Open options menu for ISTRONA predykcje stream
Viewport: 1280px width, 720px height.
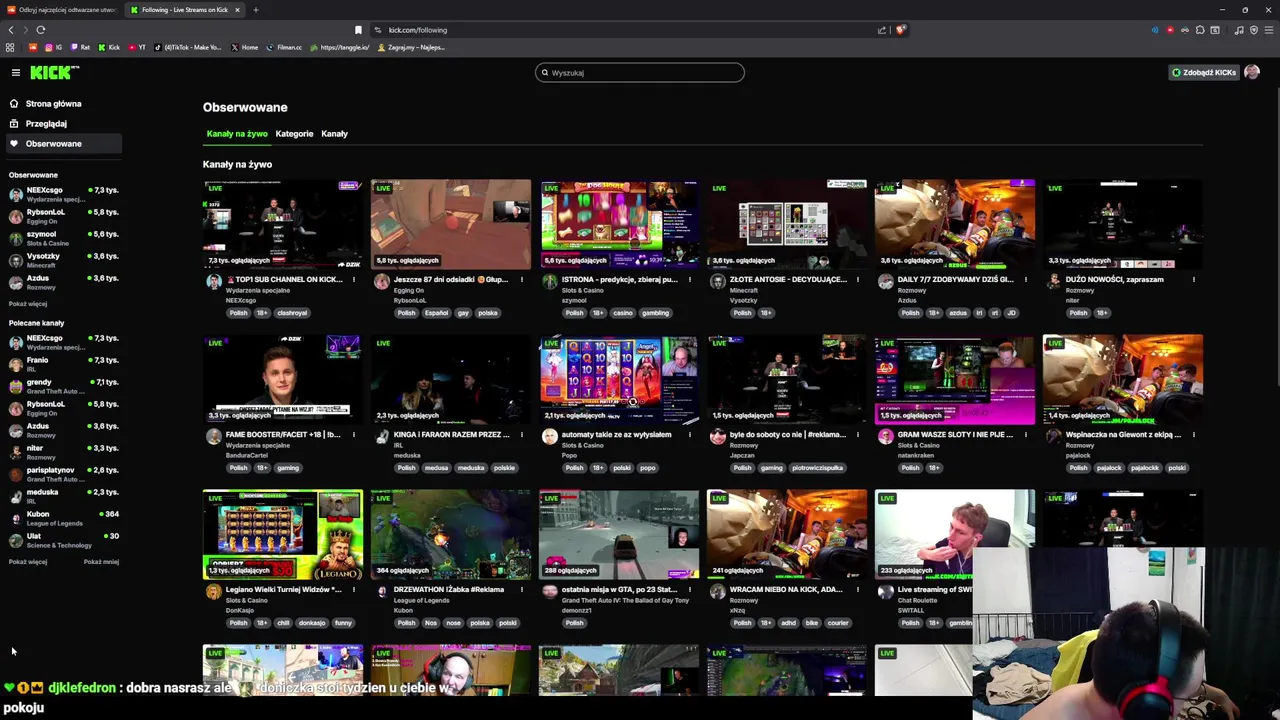pos(689,280)
